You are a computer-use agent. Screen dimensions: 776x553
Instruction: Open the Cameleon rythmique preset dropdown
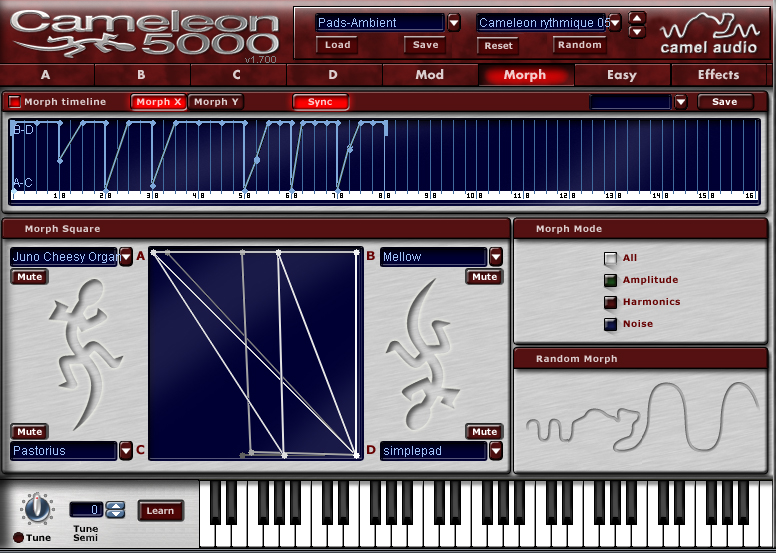[x=615, y=23]
